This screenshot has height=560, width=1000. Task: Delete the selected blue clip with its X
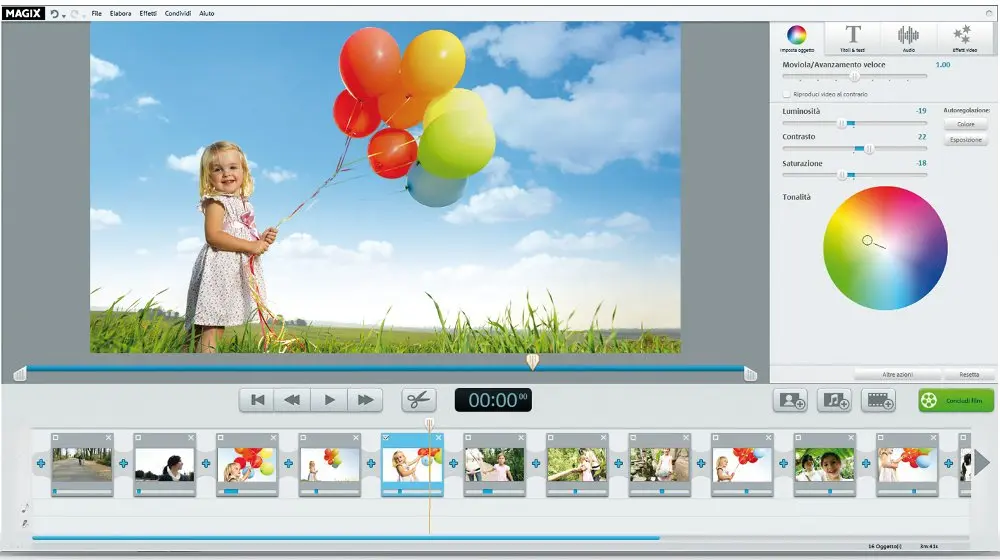pos(438,438)
